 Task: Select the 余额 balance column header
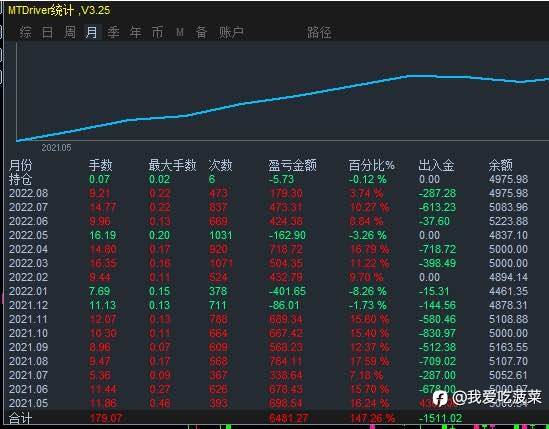[x=501, y=165]
